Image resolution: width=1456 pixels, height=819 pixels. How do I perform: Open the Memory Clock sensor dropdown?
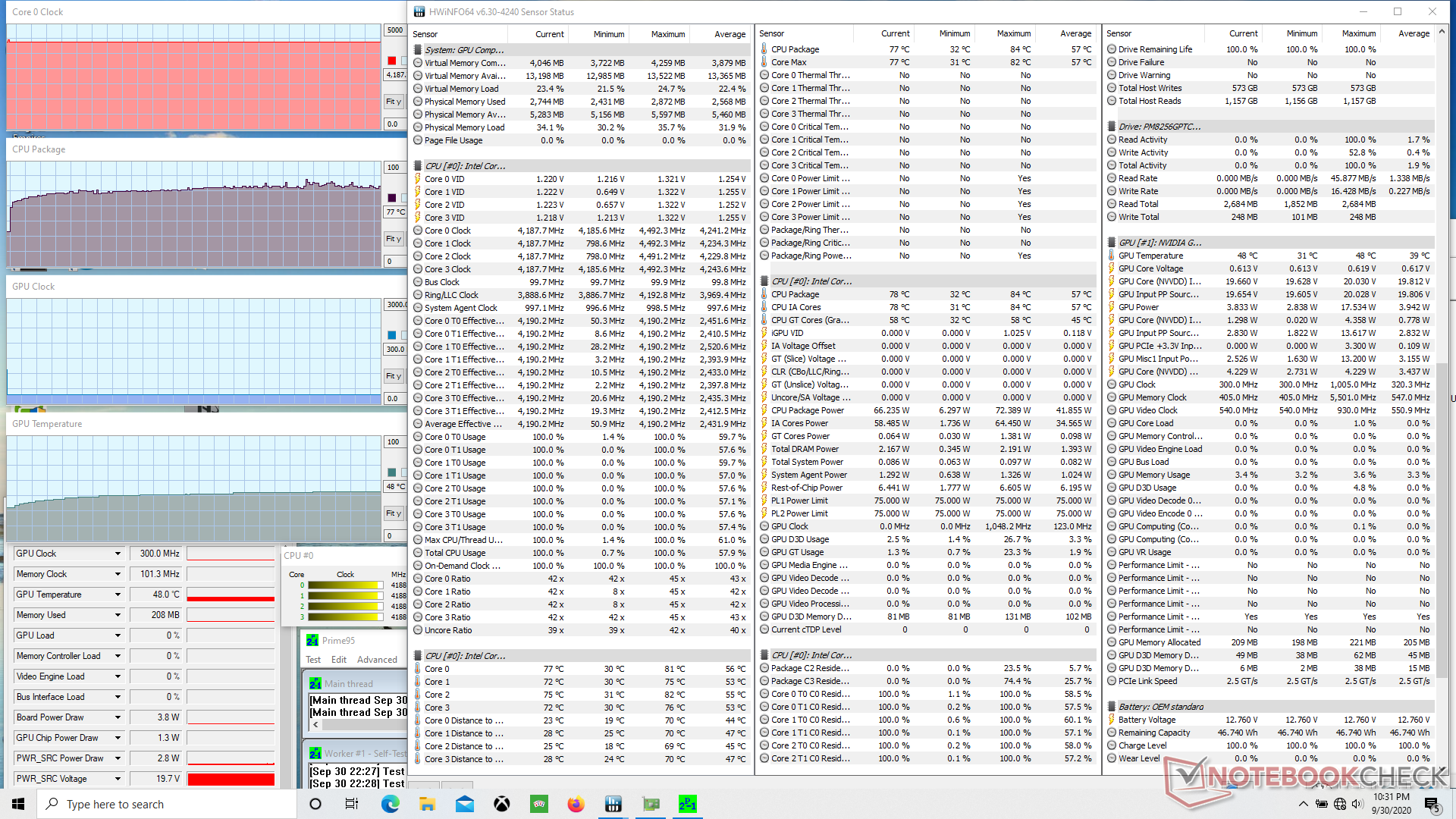[118, 574]
